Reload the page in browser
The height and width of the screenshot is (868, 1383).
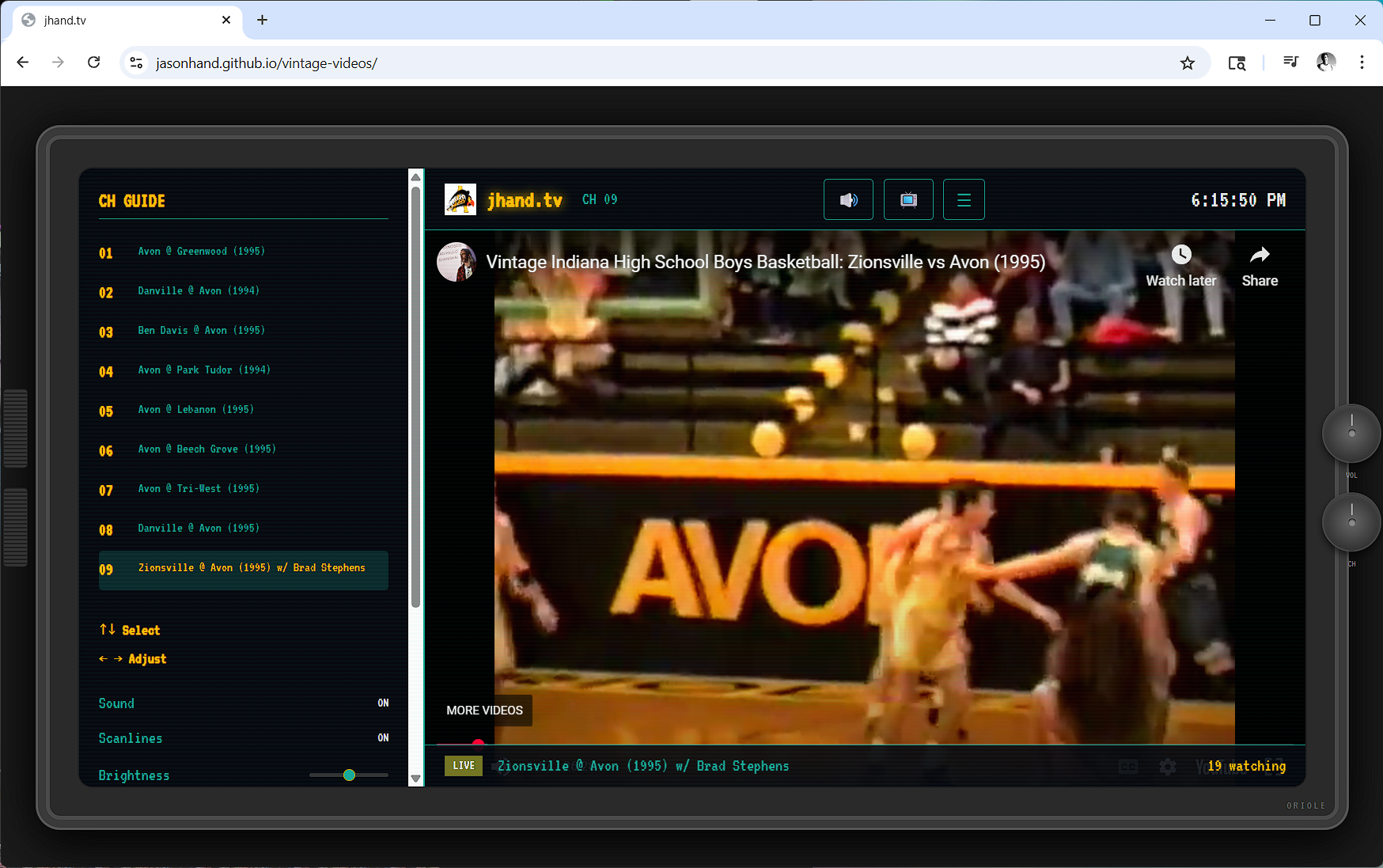[93, 63]
